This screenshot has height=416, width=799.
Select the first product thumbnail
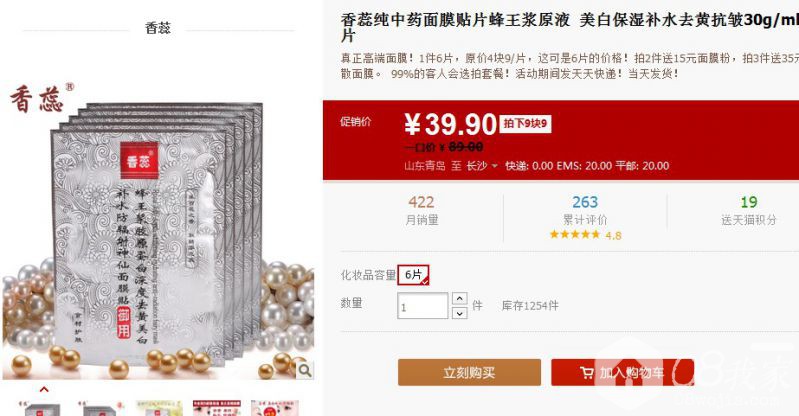(x=42, y=408)
